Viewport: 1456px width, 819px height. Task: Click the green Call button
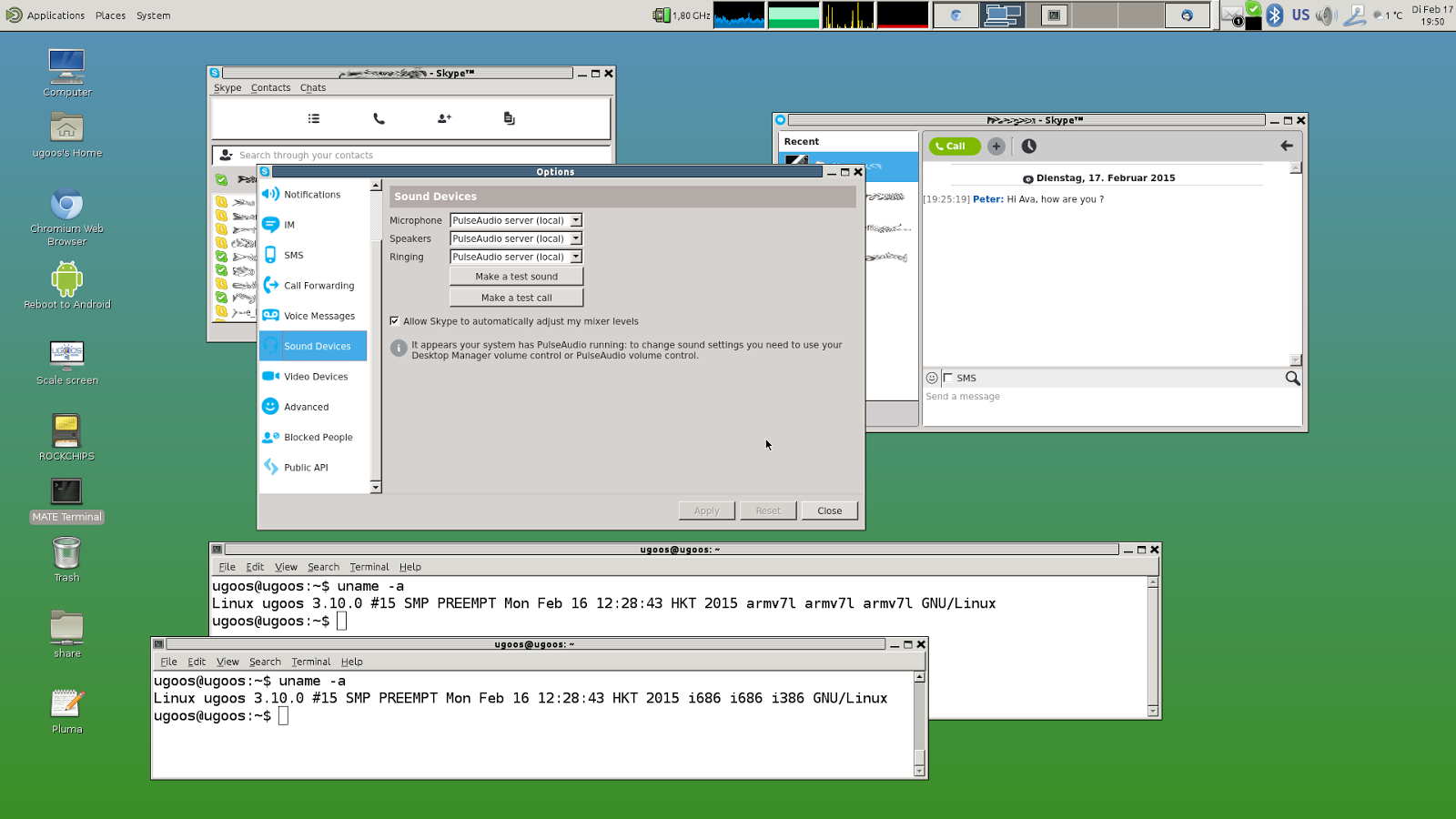pos(954,146)
